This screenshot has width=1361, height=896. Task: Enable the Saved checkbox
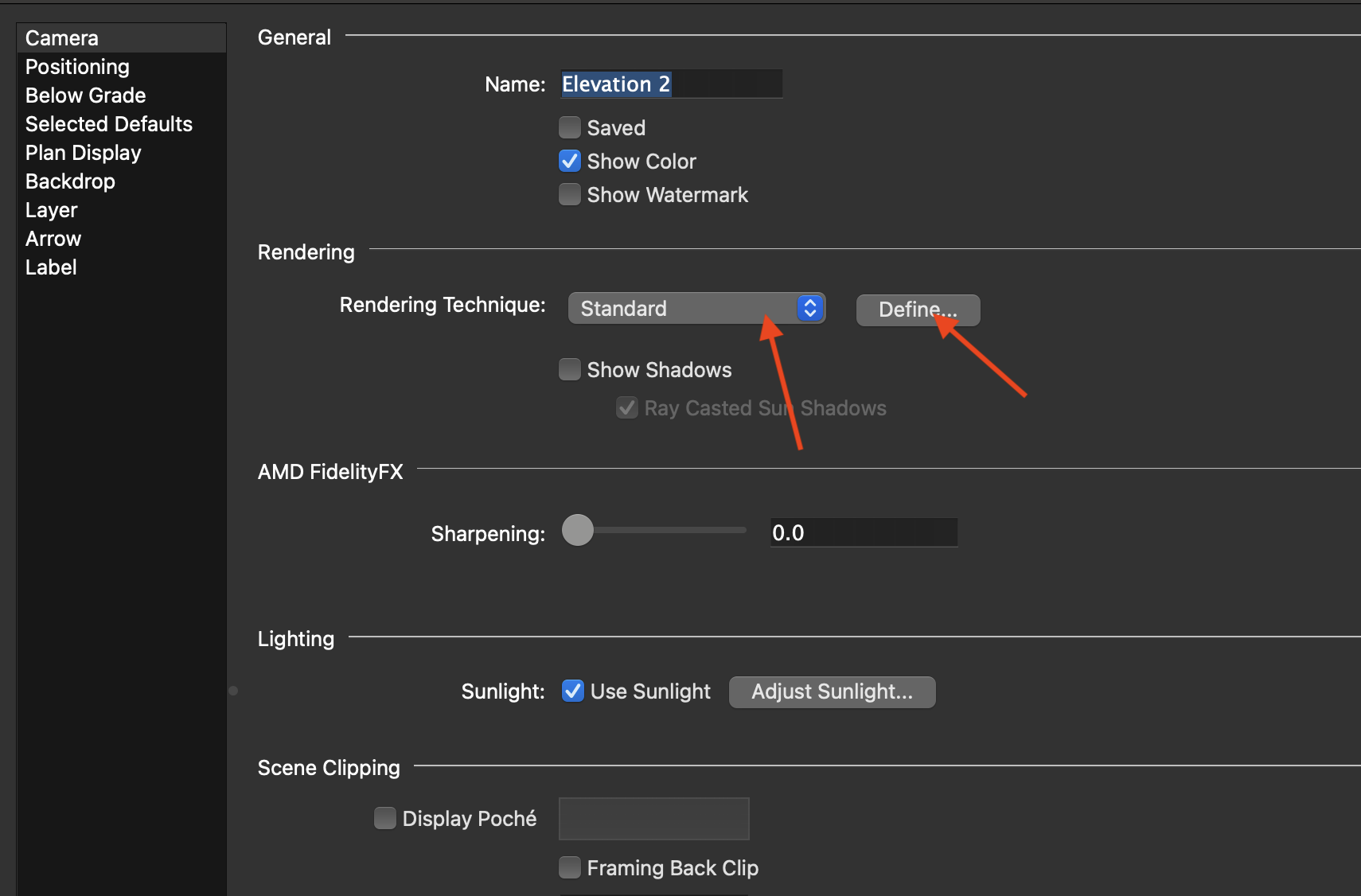(570, 127)
